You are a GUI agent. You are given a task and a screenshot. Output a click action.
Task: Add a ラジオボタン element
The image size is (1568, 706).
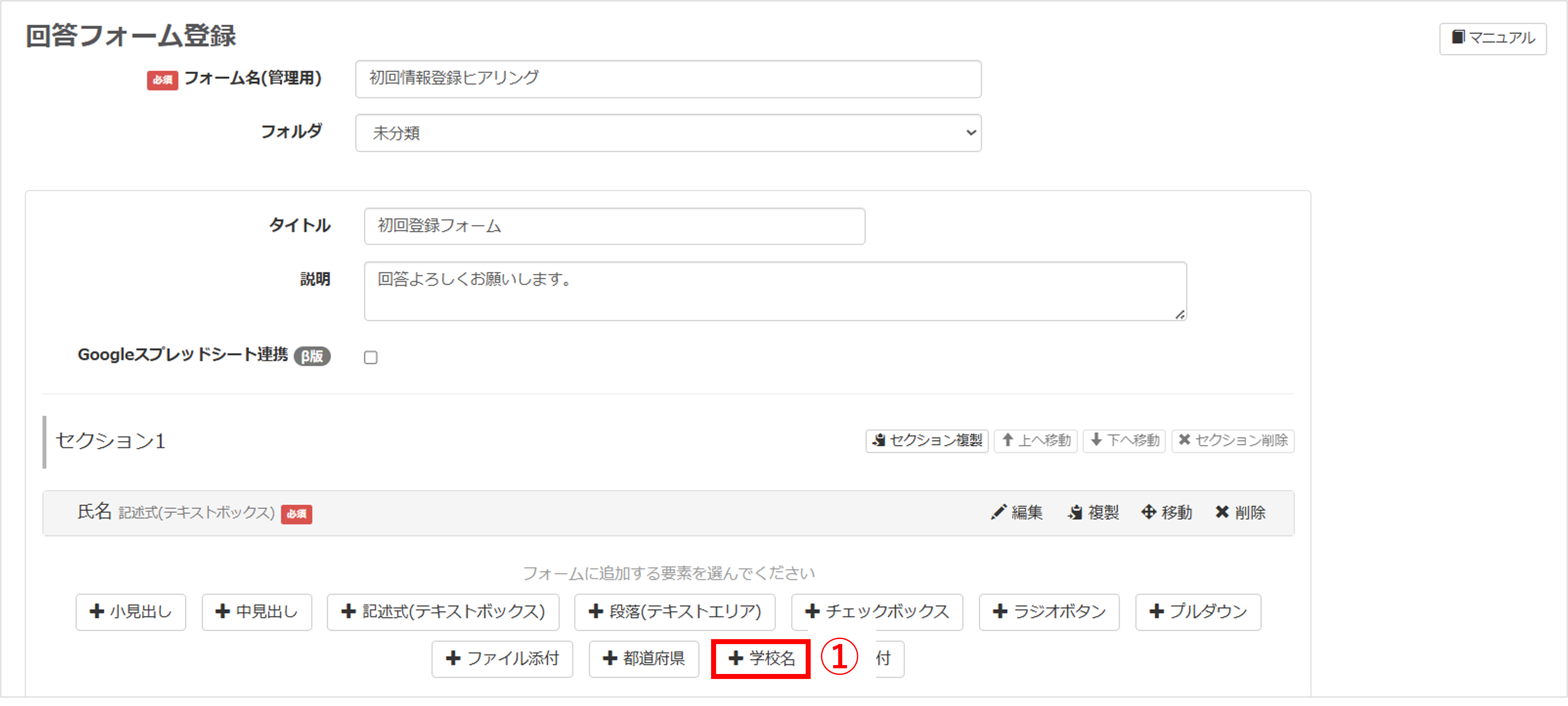pyautogui.click(x=1049, y=612)
